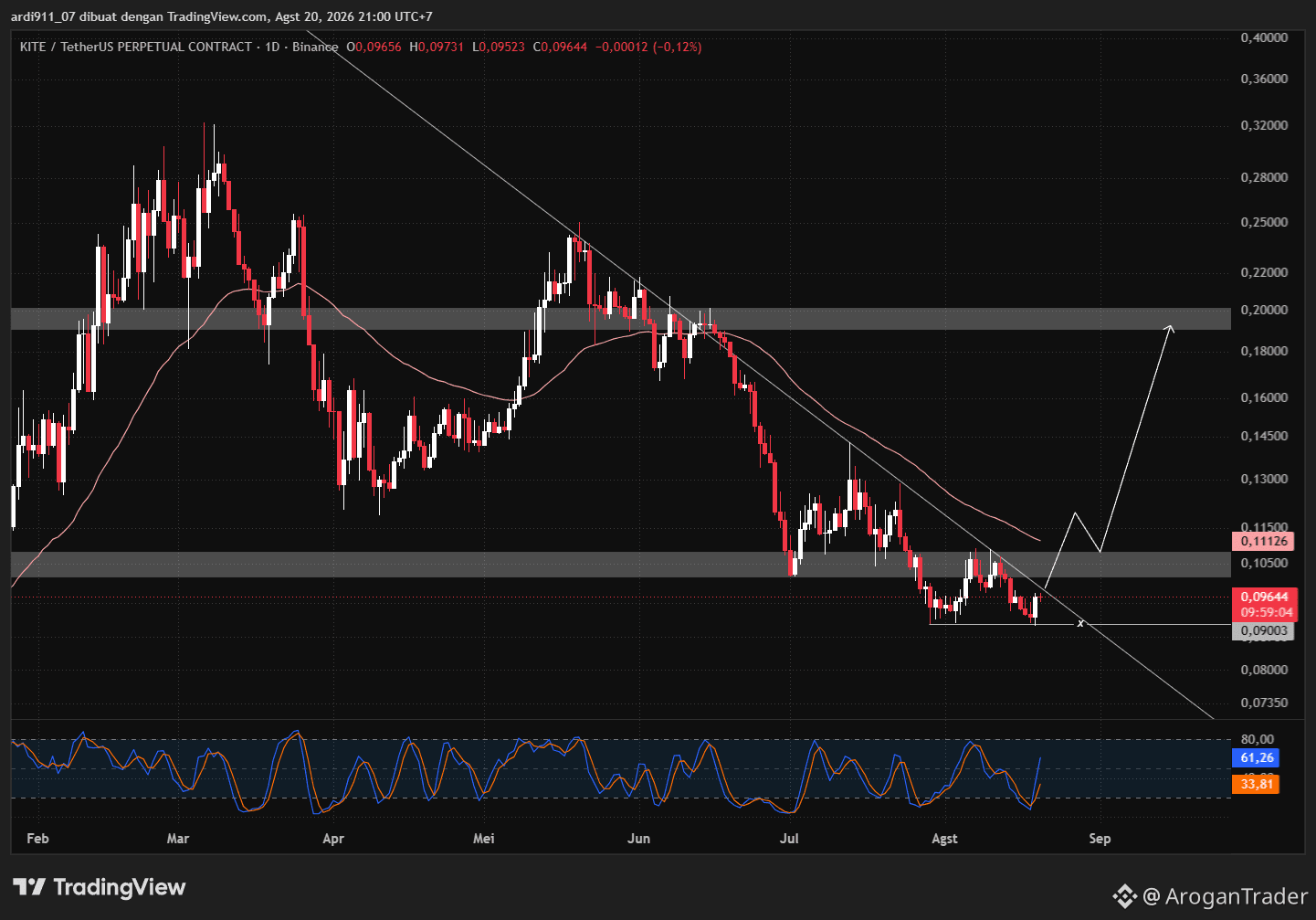
Task: Click the Mar label on the time axis
Action: (x=178, y=838)
